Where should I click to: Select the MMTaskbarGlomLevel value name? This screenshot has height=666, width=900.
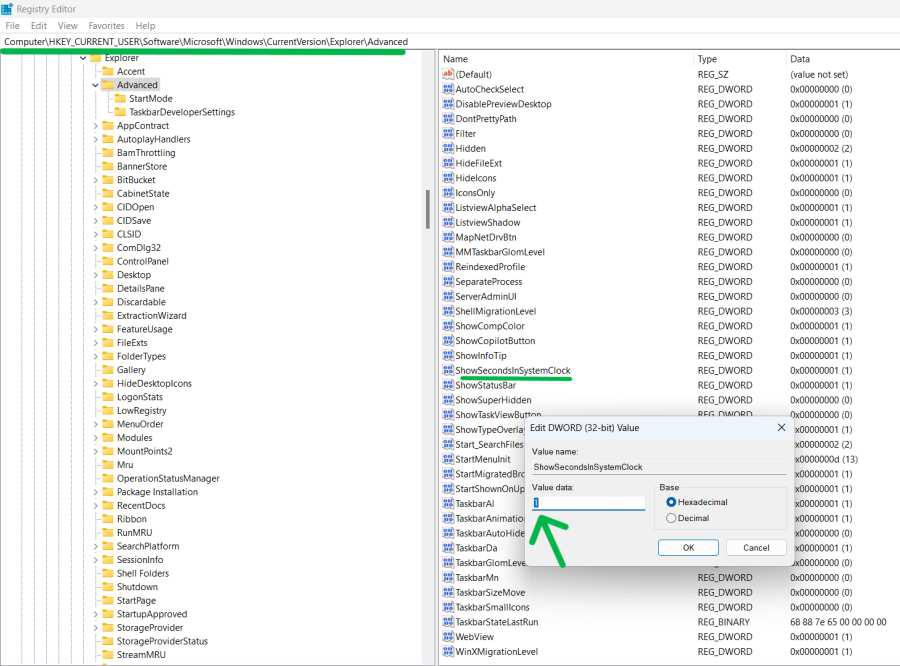tap(500, 252)
